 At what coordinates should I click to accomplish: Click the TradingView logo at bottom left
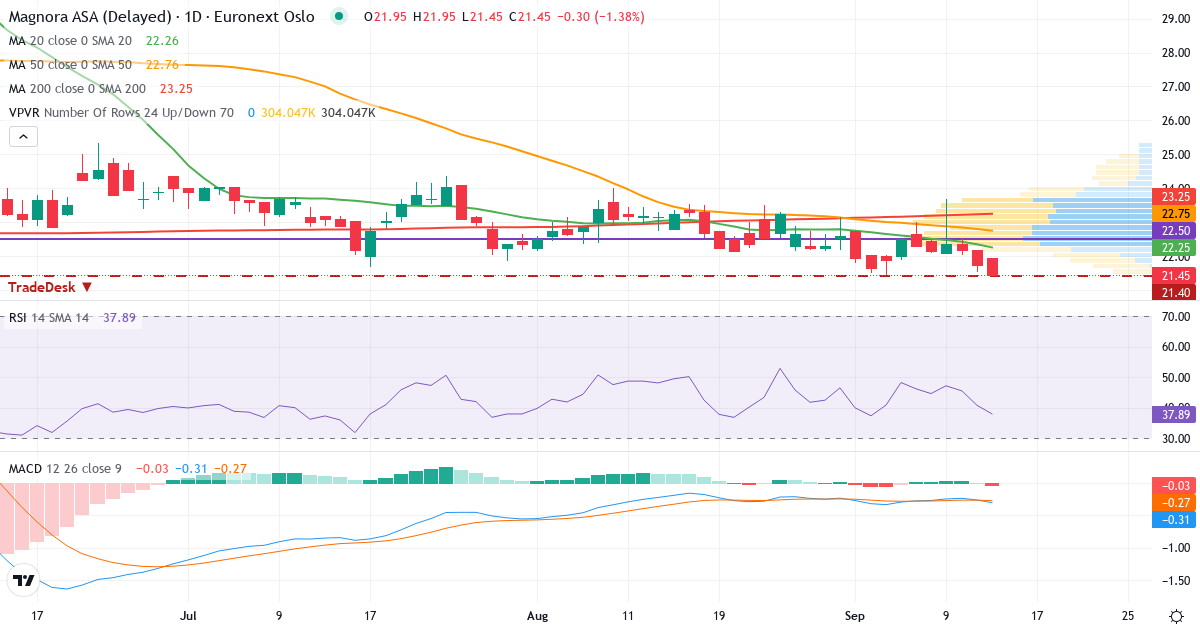[25, 581]
